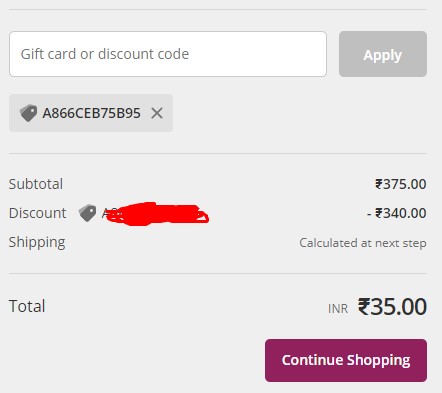Click the Subtotal label
This screenshot has width=442, height=393.
point(36,184)
